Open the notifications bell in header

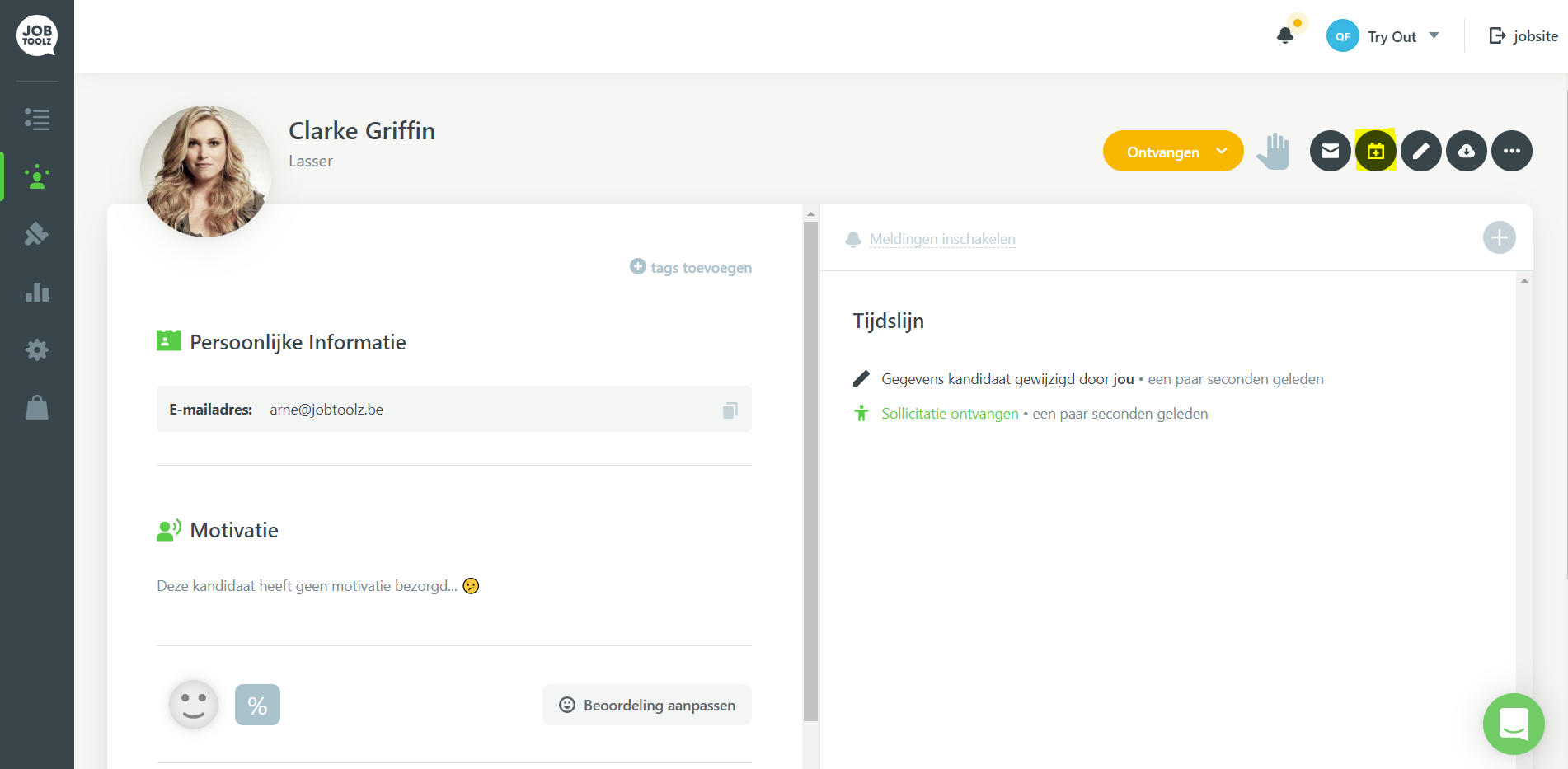1284,35
